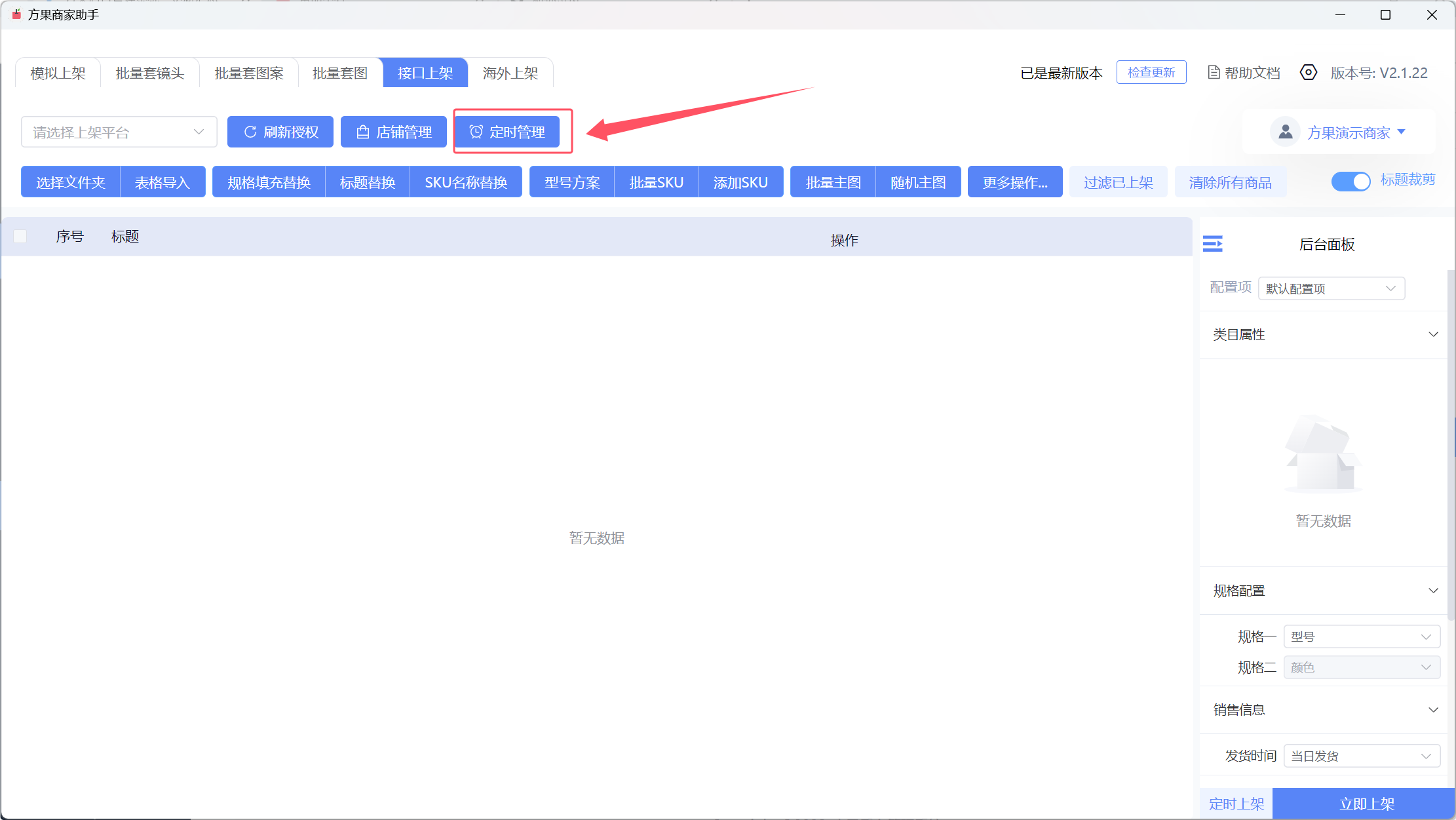The height and width of the screenshot is (820, 1456).
Task: Collapse the 类目属性 section
Action: (x=1432, y=334)
